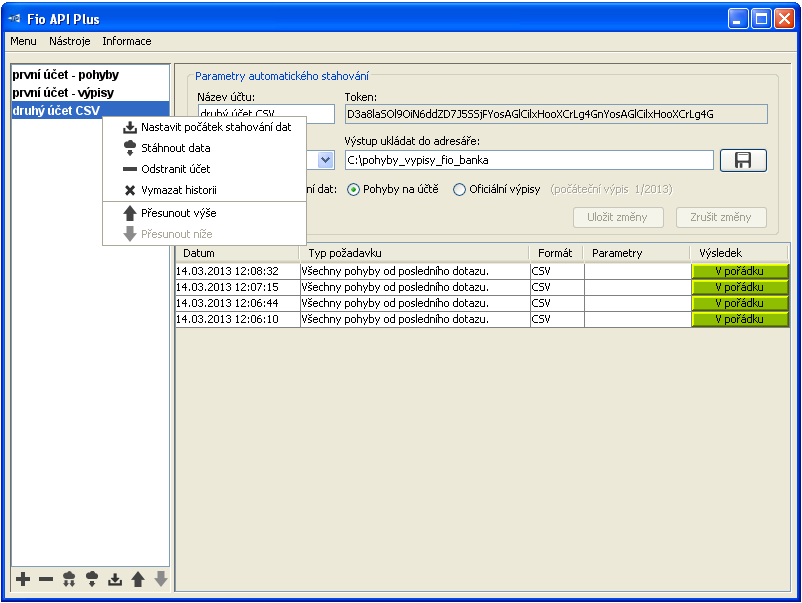Click the plus icon to add account
The image size is (802, 603).
tap(23, 579)
